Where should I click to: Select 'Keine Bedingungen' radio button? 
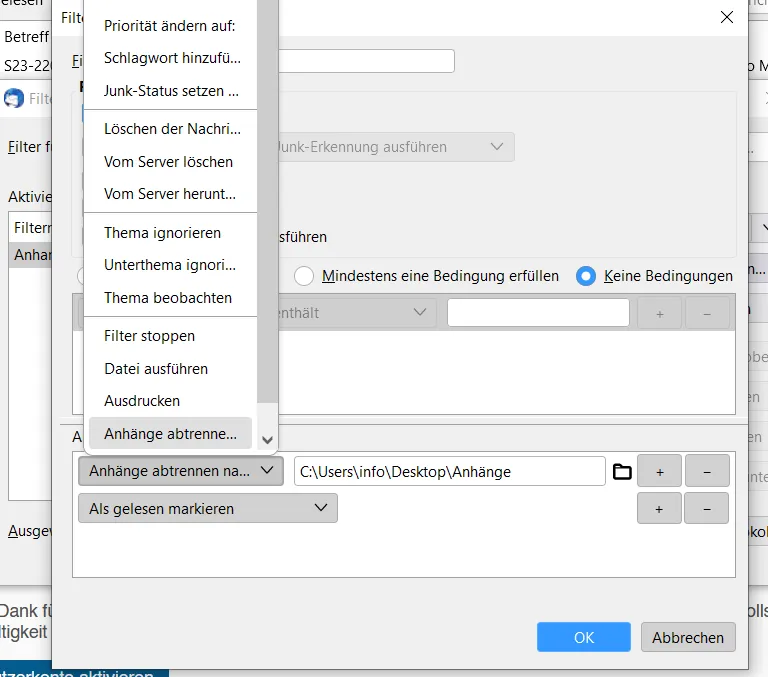586,276
